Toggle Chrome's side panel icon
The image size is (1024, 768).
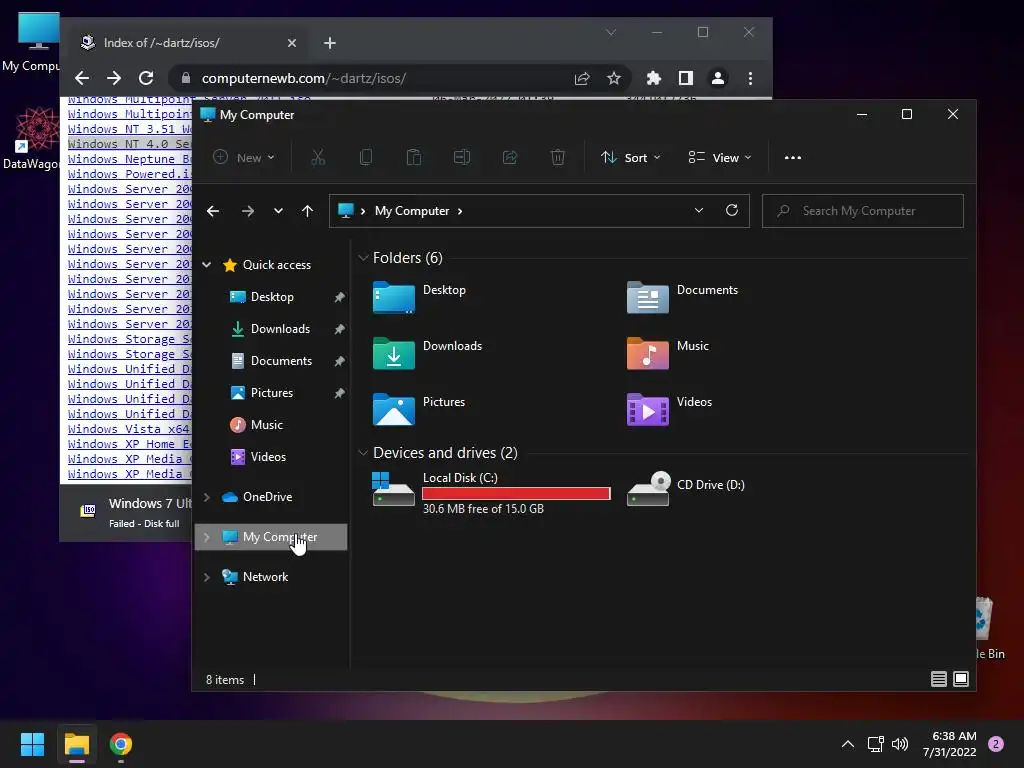point(686,78)
